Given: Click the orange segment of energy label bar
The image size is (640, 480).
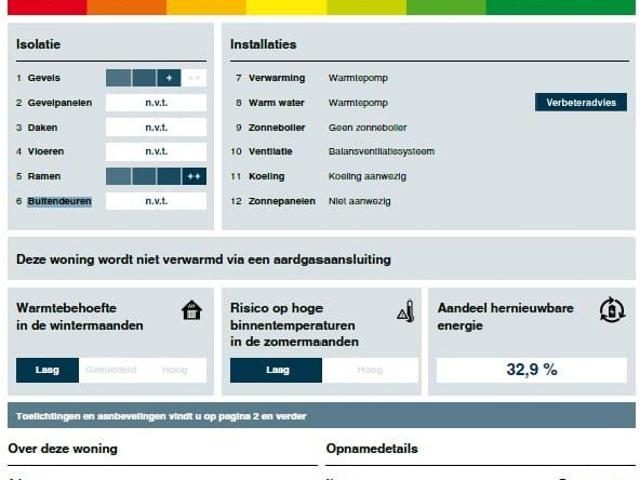Looking at the screenshot, I should click(x=127, y=7).
